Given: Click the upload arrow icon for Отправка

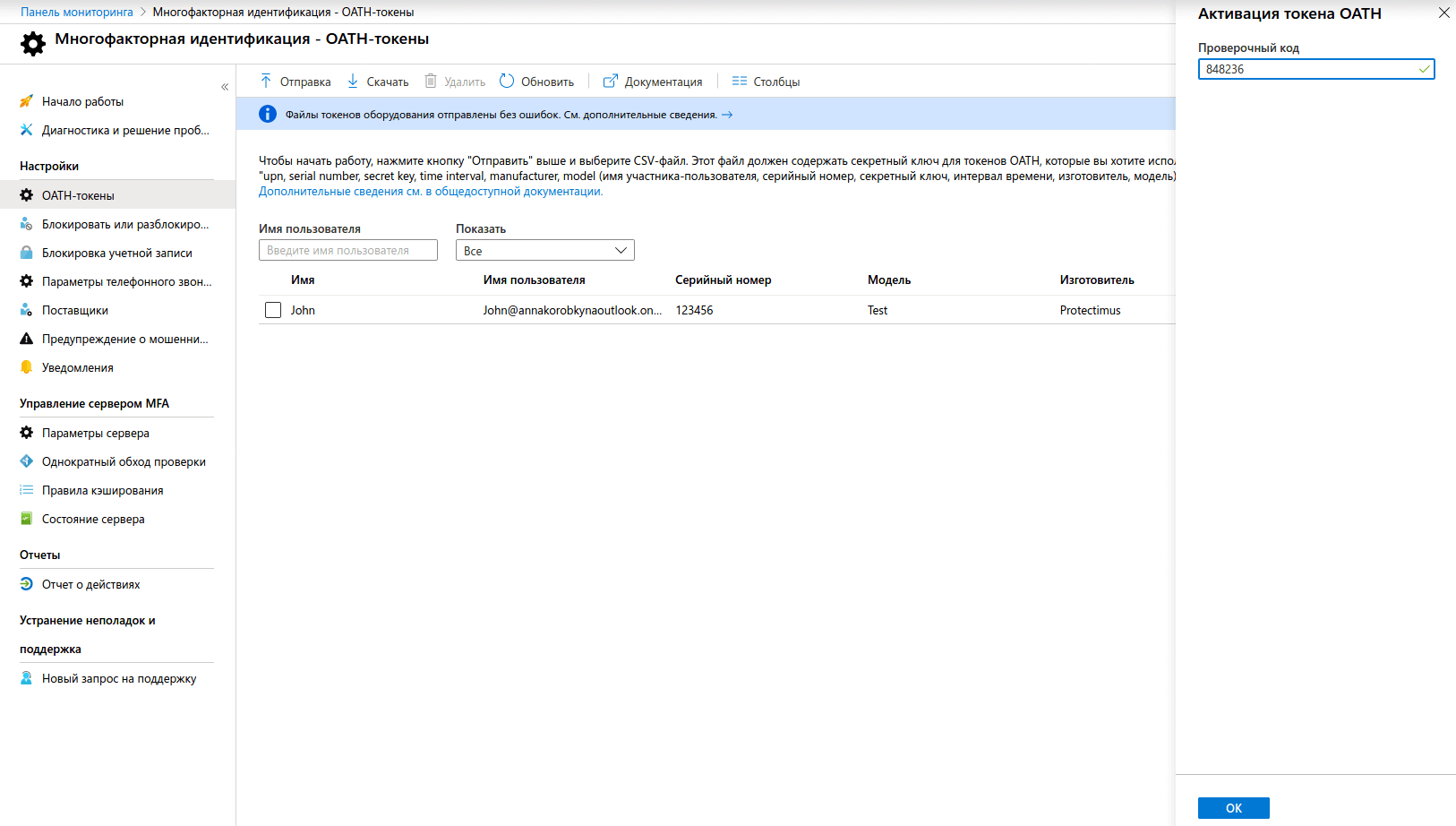Looking at the screenshot, I should click(266, 81).
